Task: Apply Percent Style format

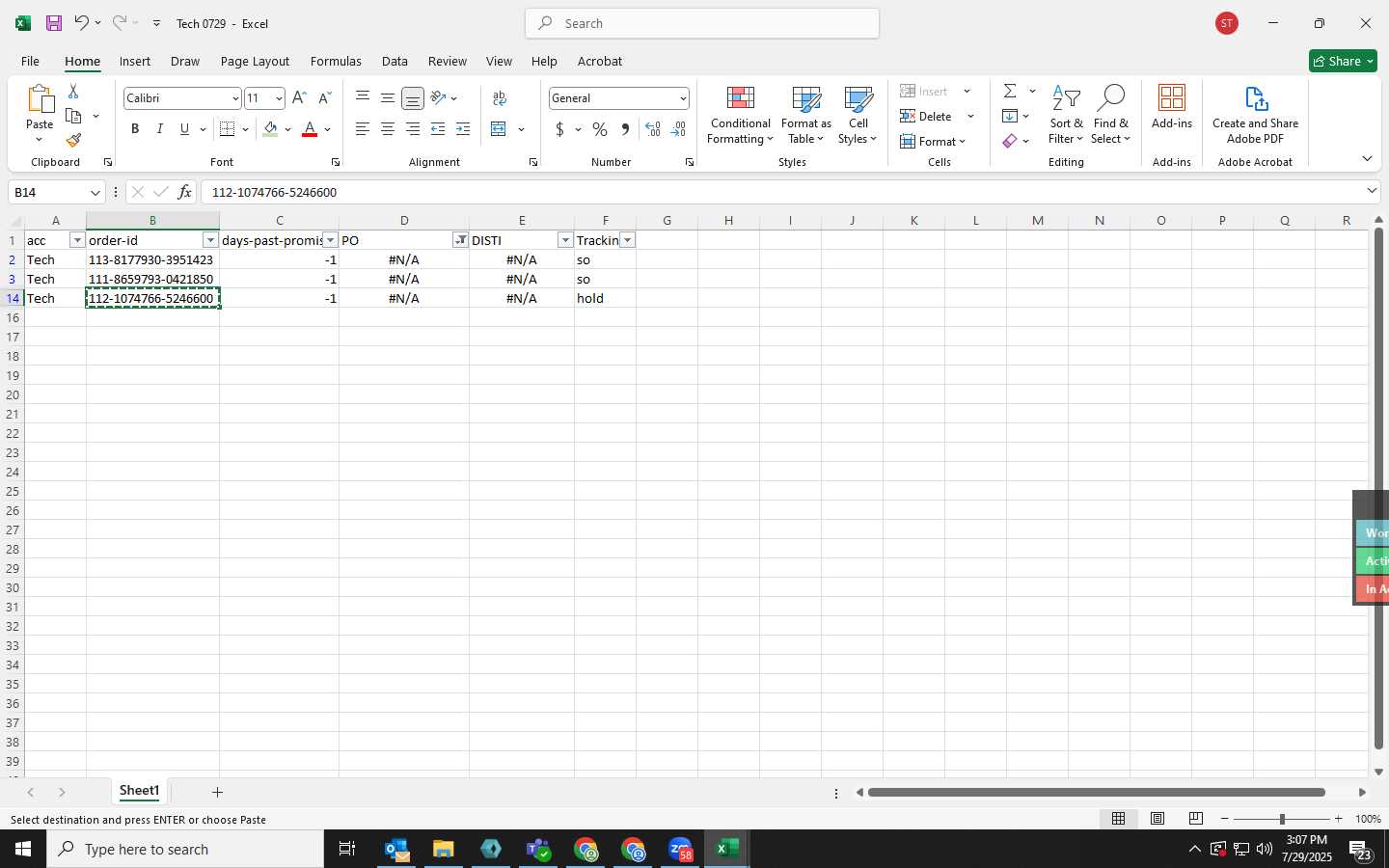Action: point(600,129)
